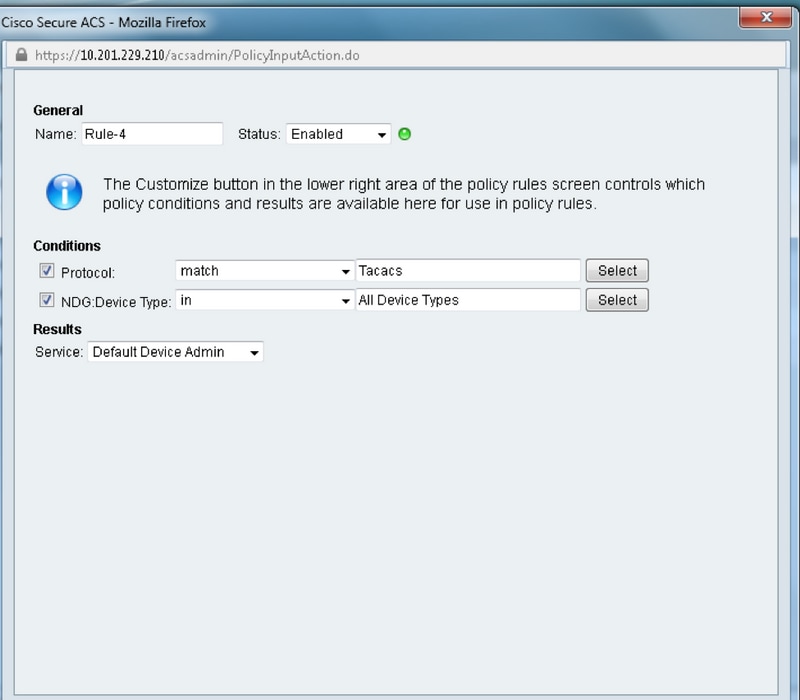This screenshot has height=700, width=800.
Task: Open the Protocol operator dropdown showing match
Action: [265, 270]
